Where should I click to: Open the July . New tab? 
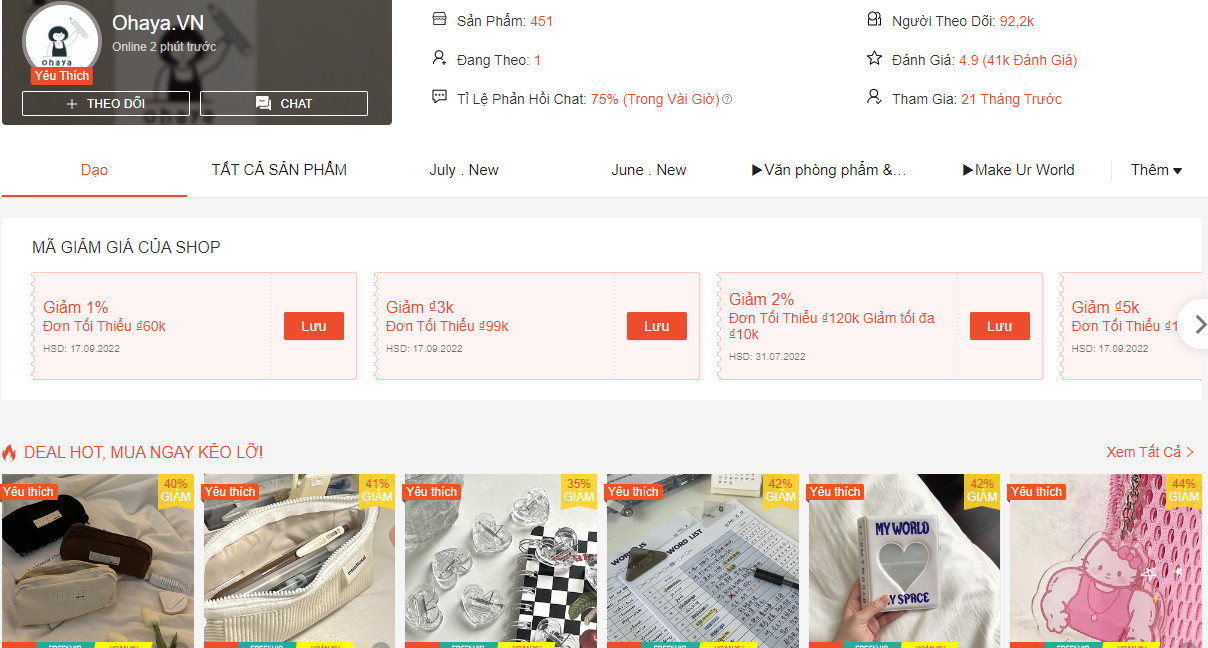pos(464,170)
